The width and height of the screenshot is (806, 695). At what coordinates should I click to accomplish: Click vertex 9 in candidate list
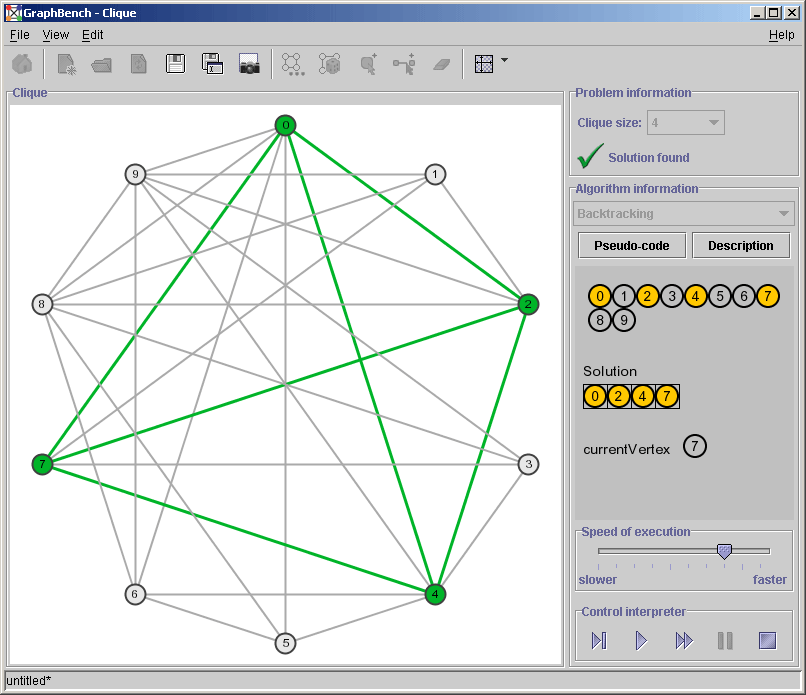coord(624,320)
